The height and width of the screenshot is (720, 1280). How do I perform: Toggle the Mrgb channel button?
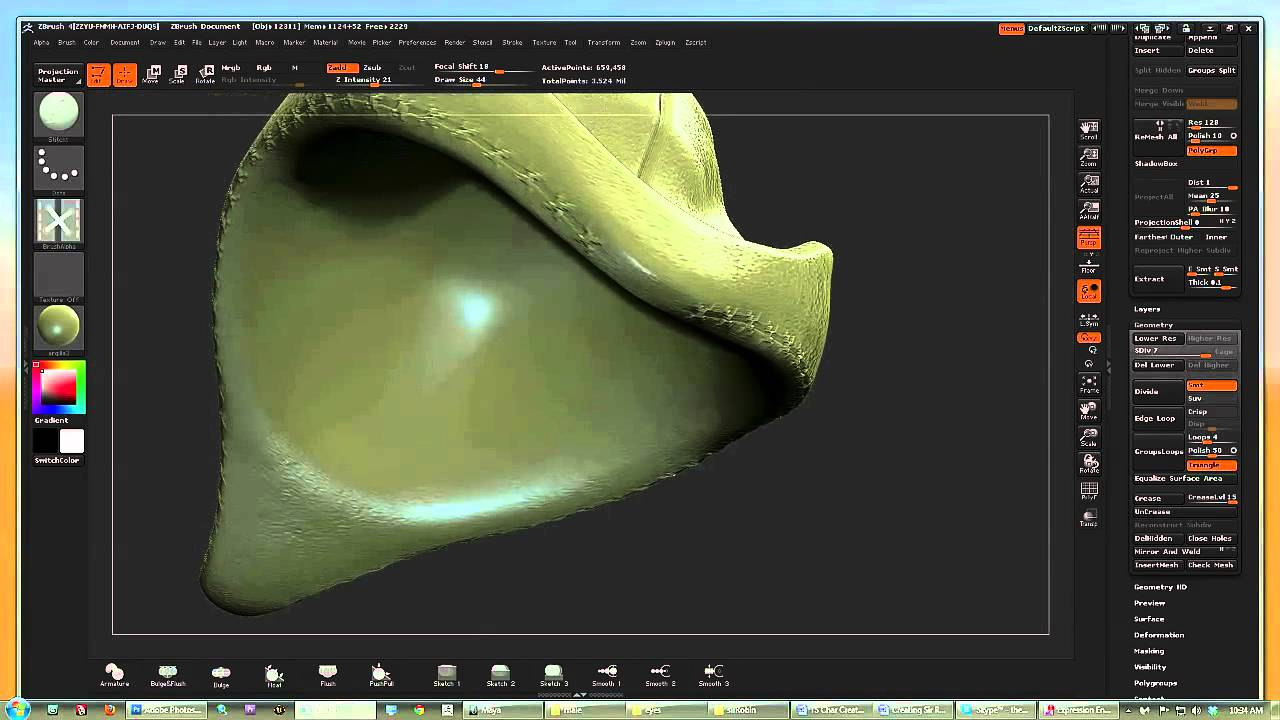tap(231, 68)
